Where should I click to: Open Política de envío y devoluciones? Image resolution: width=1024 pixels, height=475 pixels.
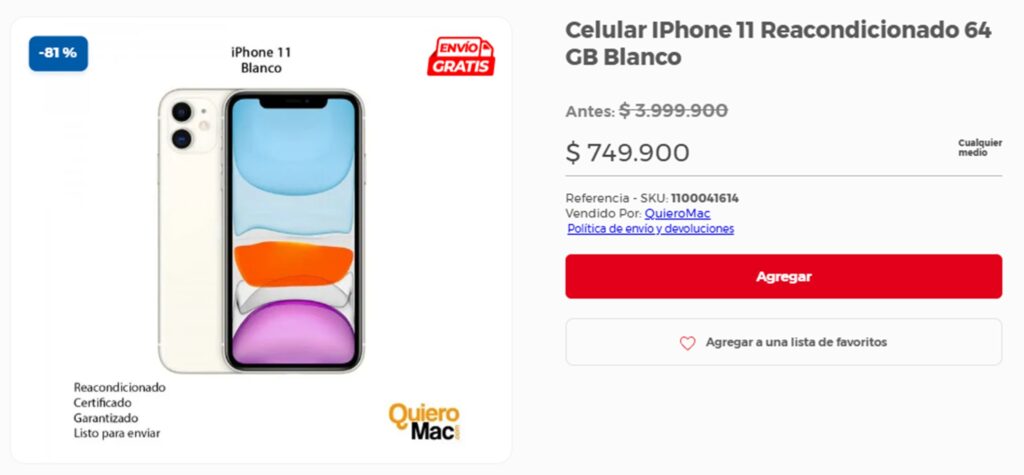click(650, 229)
